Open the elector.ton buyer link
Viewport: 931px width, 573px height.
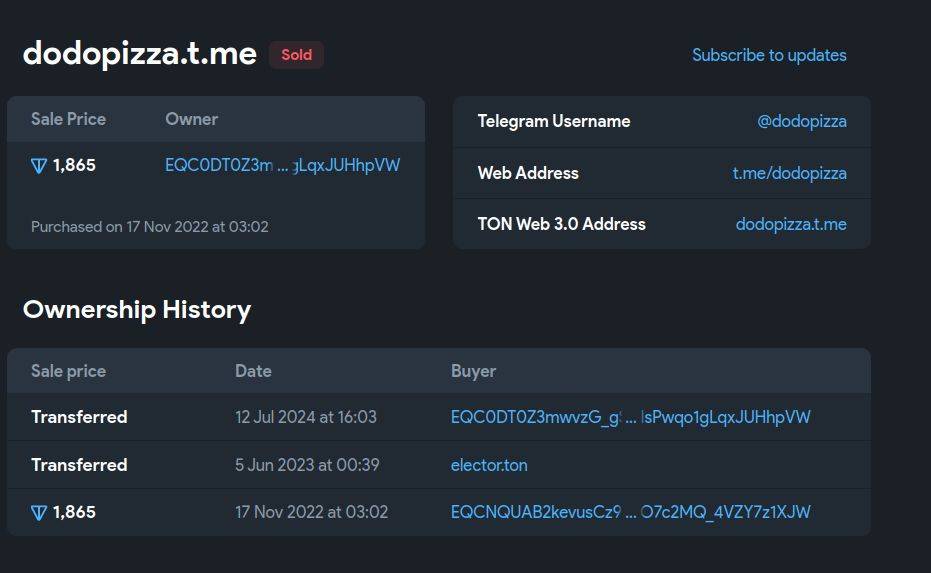[489, 465]
